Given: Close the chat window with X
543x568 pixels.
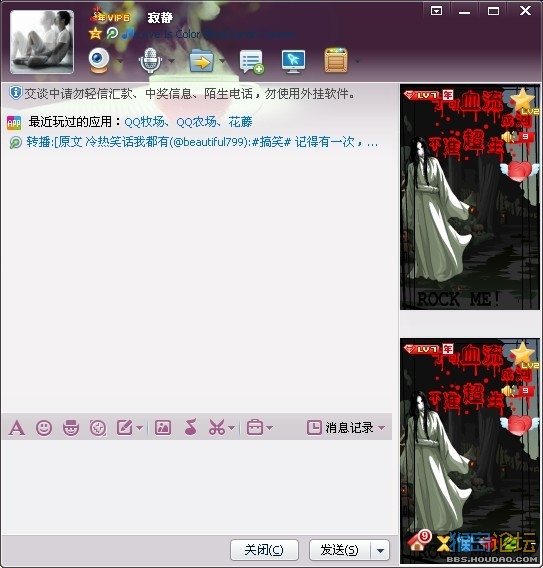Looking at the screenshot, I should 525,11.
